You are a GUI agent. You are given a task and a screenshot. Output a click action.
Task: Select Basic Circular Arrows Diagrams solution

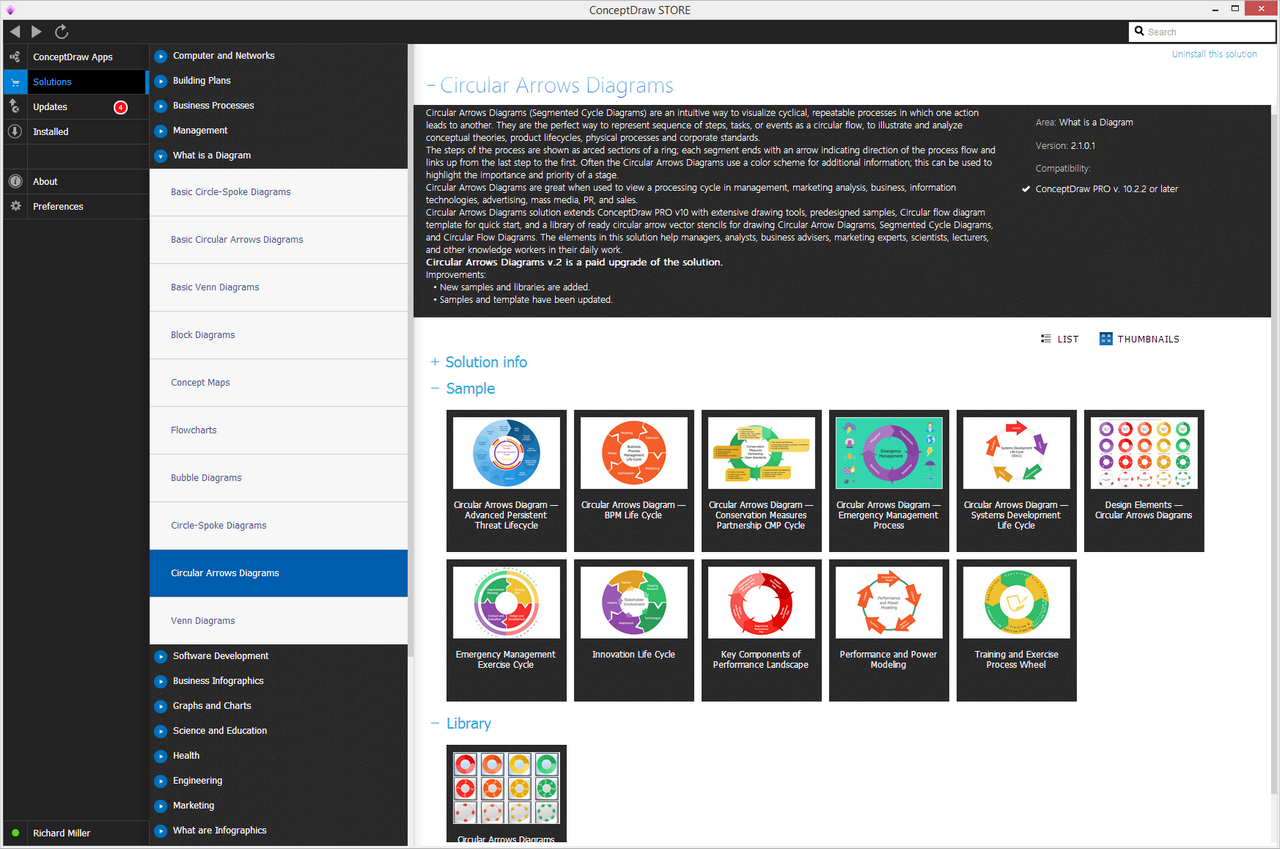[x=278, y=240]
